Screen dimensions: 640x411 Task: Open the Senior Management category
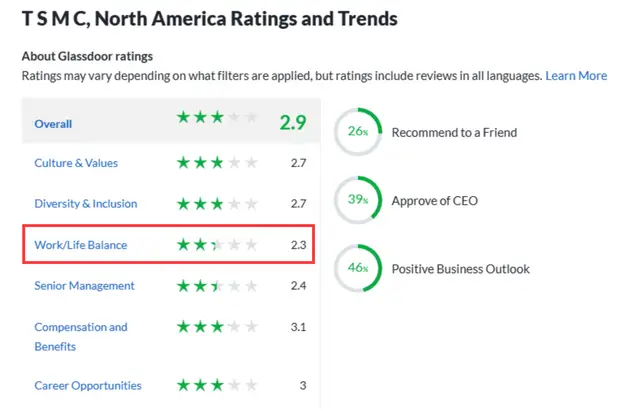coord(84,286)
